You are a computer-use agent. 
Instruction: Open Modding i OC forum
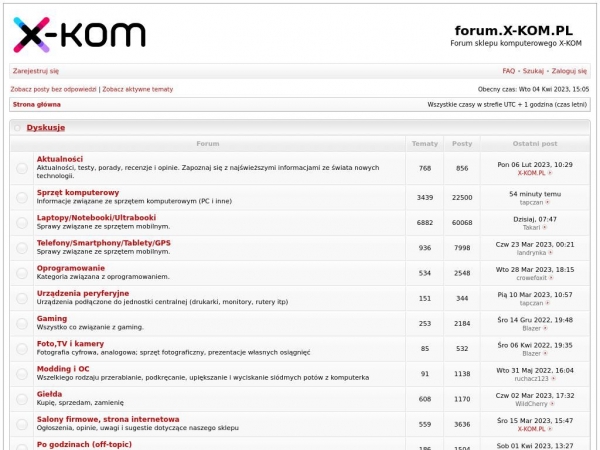[63, 369]
